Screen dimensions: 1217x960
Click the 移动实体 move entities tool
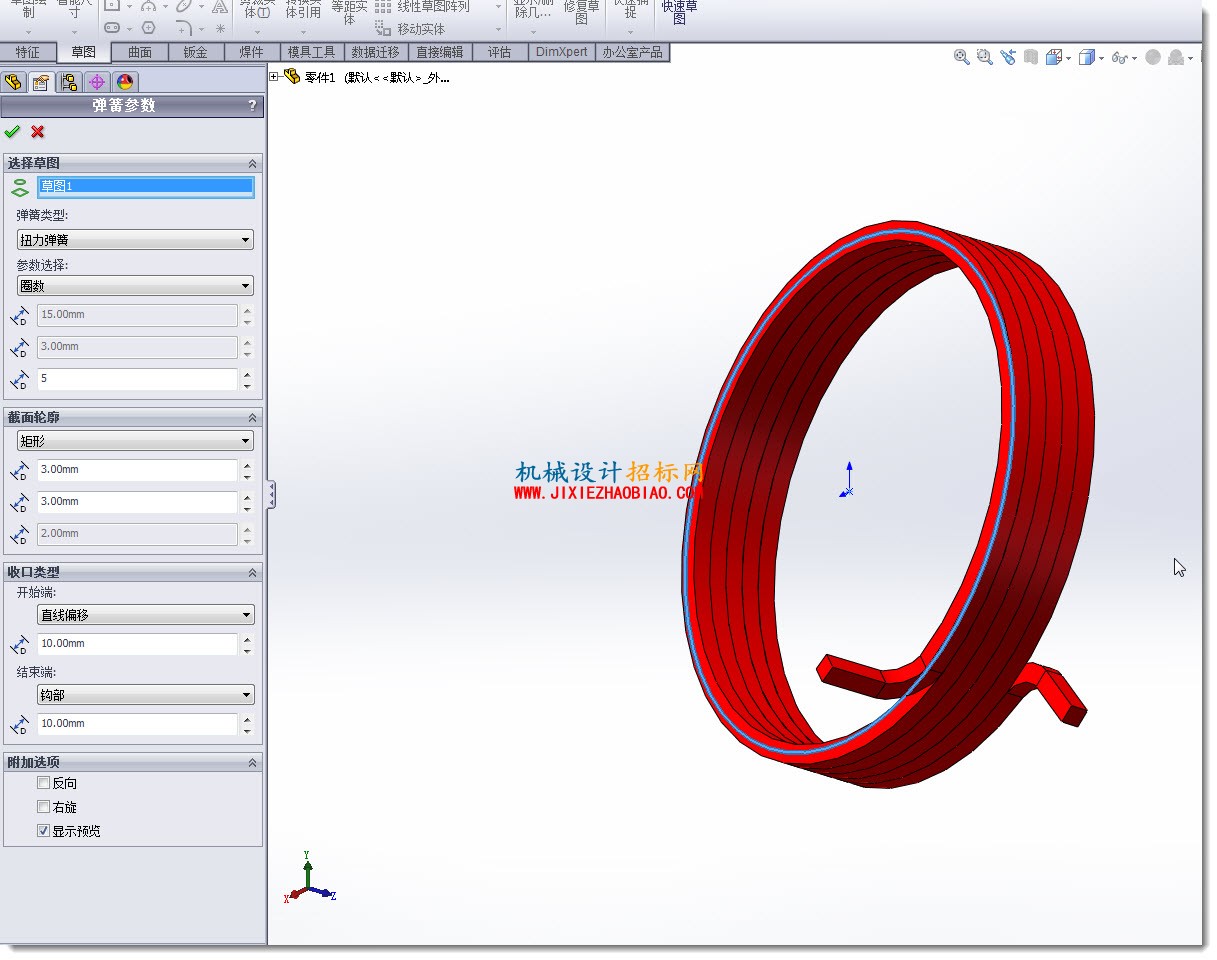tap(411, 29)
